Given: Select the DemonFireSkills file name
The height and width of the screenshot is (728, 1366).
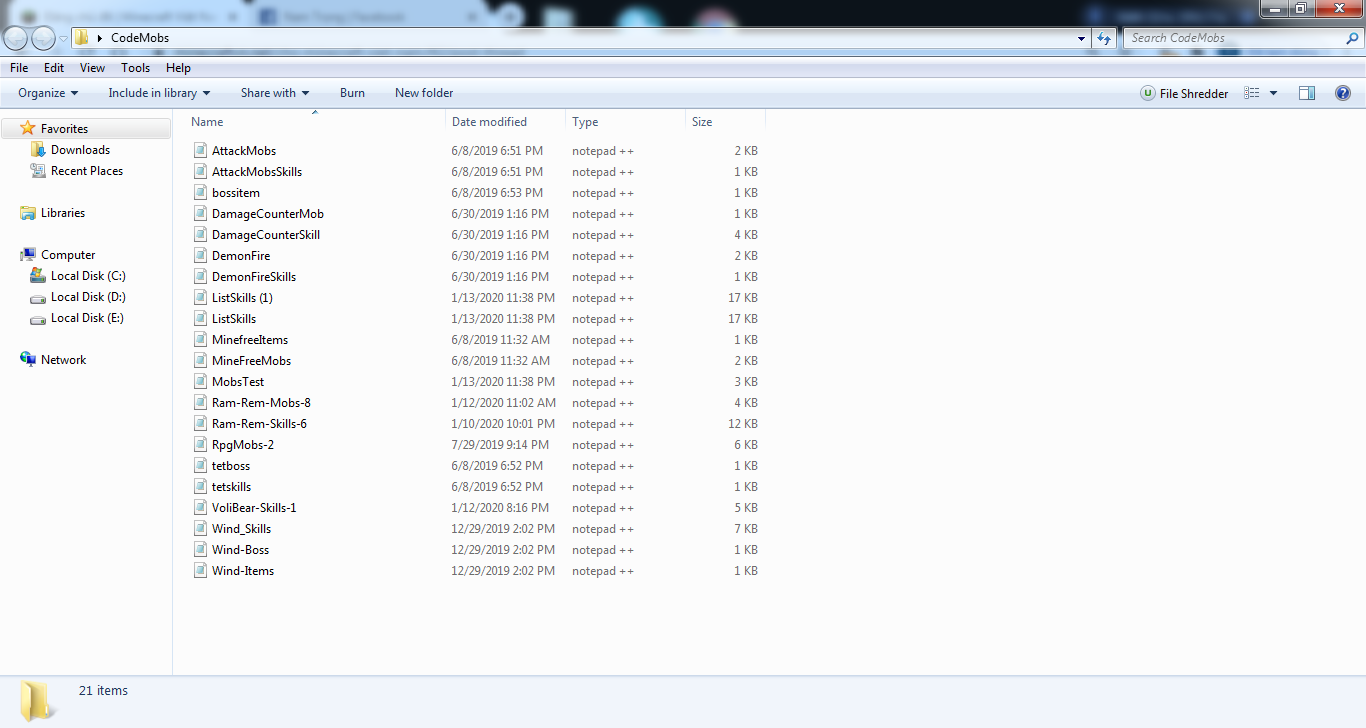Looking at the screenshot, I should pos(254,277).
